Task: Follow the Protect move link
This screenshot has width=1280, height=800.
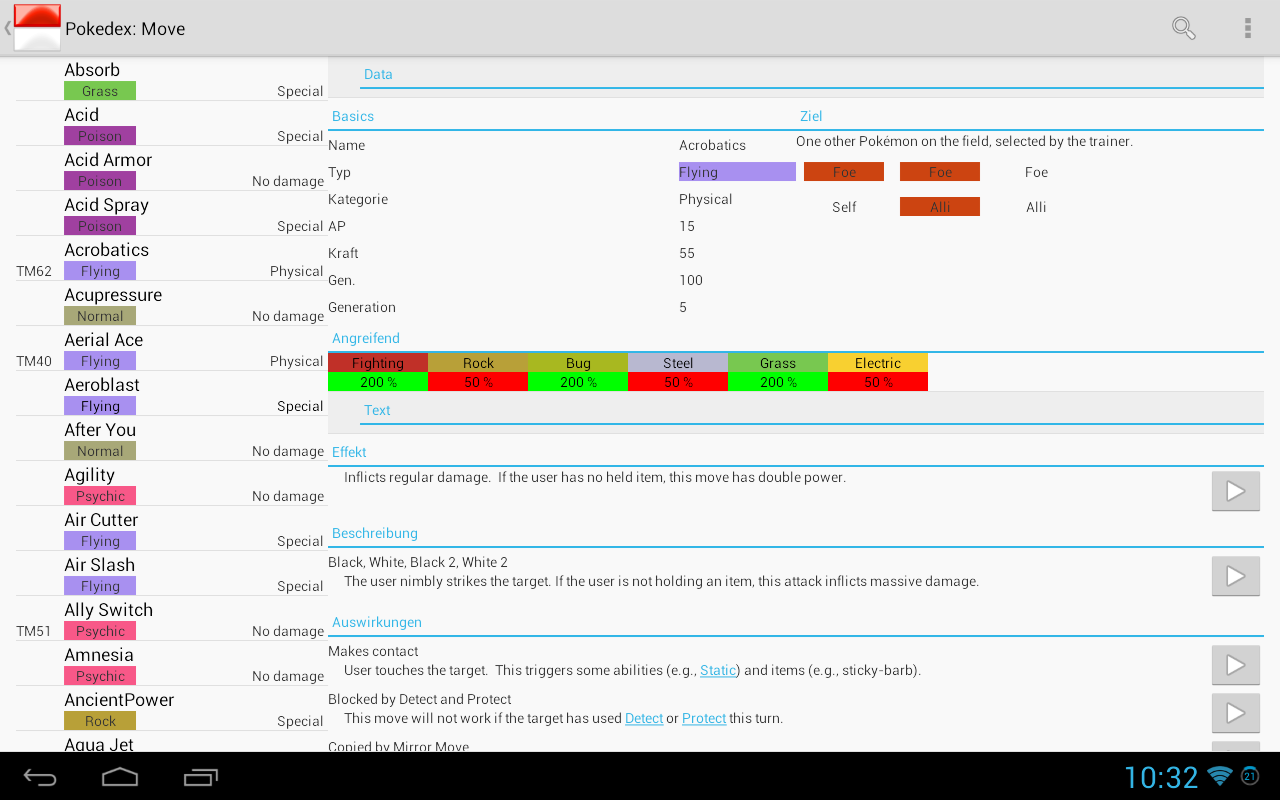Action: [x=704, y=718]
